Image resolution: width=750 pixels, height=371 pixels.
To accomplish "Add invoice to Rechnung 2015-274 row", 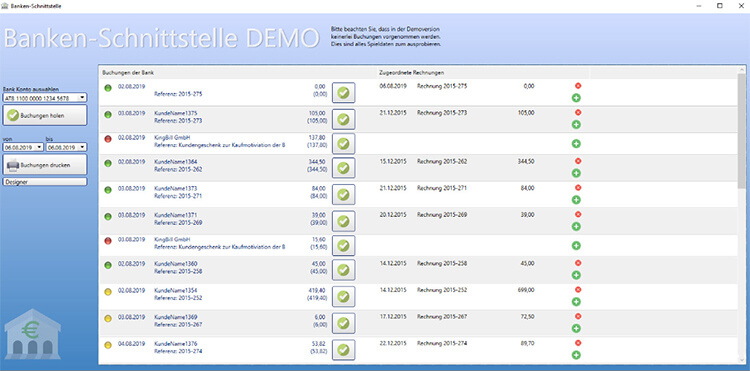I will 576,355.
